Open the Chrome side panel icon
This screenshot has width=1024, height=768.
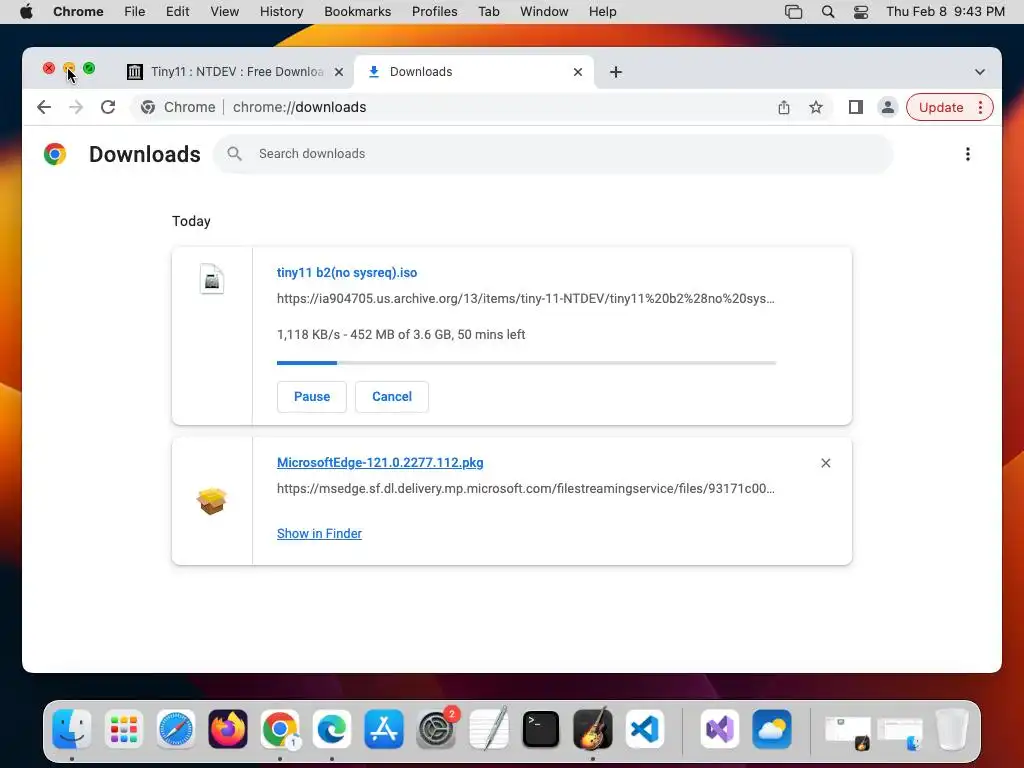[856, 107]
